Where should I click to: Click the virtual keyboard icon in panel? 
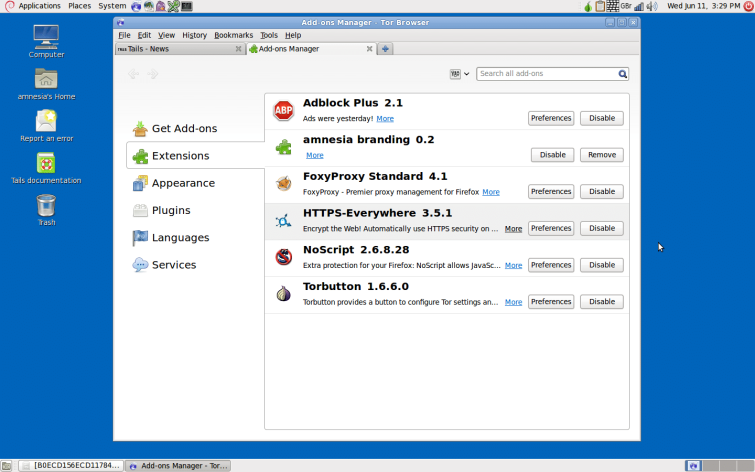pyautogui.click(x=612, y=6)
